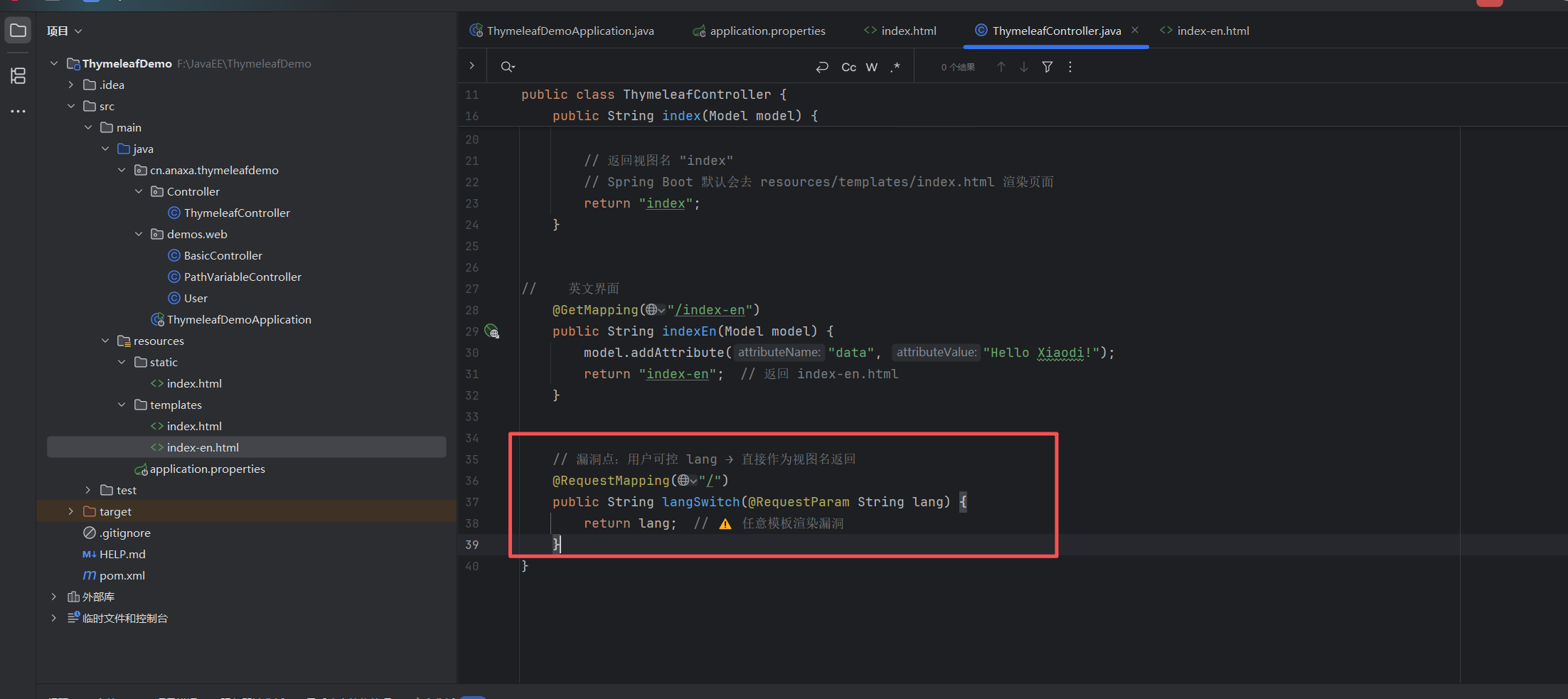Open the Project tool window folder icon

click(x=18, y=31)
